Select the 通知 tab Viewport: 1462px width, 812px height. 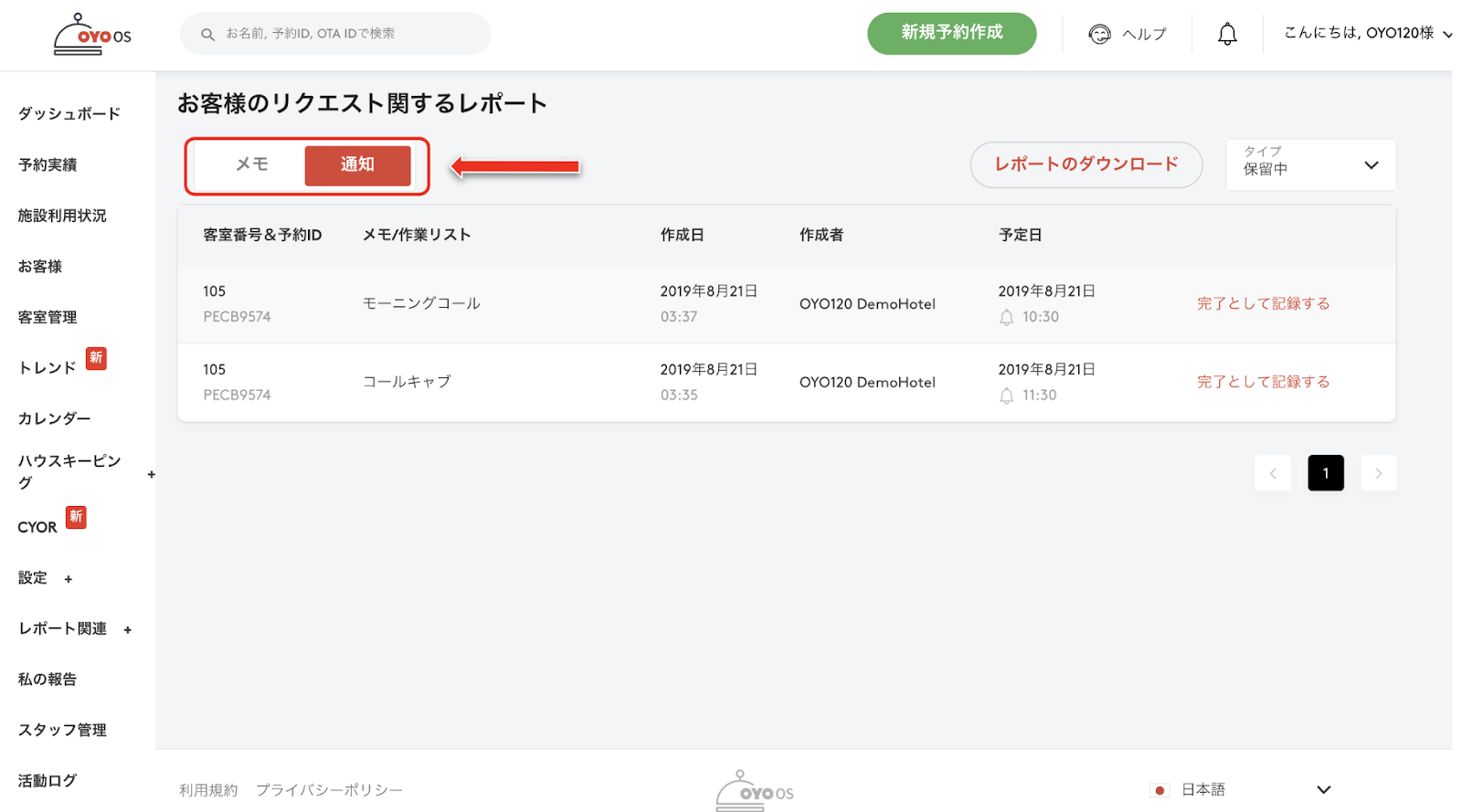(357, 164)
